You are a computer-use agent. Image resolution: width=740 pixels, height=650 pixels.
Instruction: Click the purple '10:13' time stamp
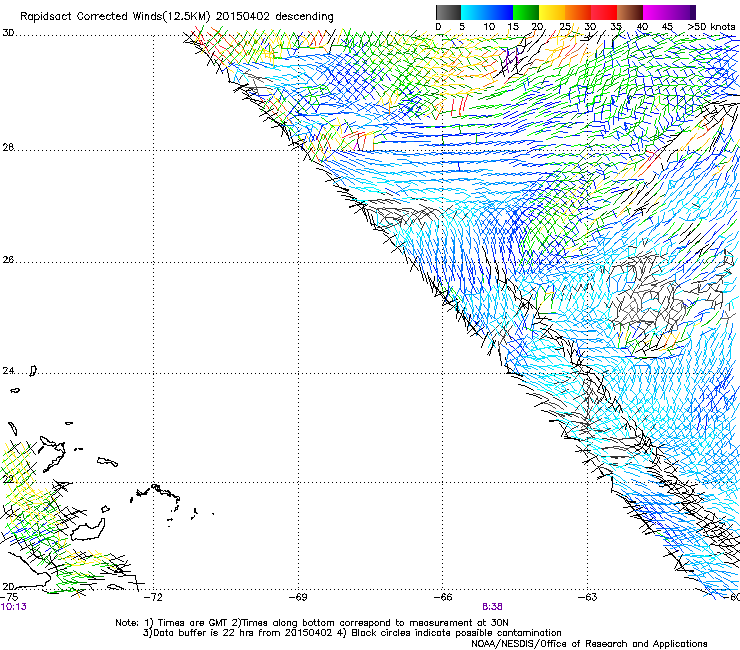[x=13, y=607]
